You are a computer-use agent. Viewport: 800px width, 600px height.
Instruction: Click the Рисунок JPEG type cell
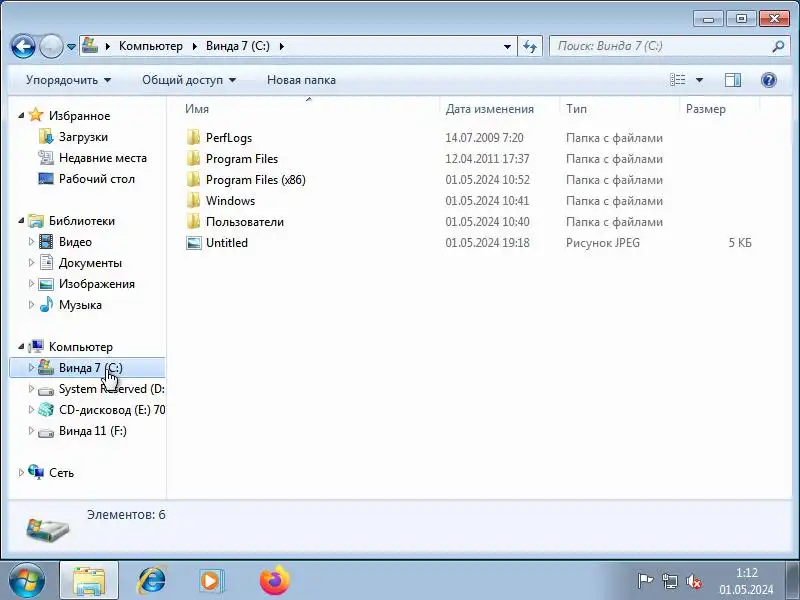(603, 243)
